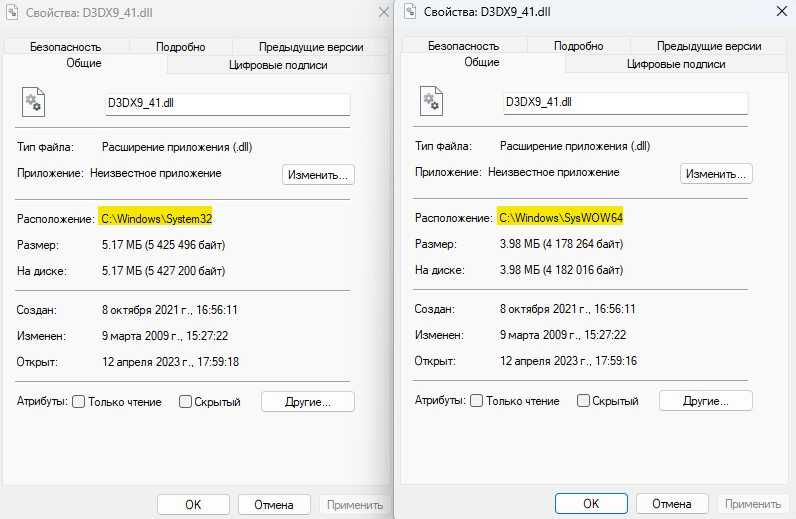
Task: Open Цифровые подписи tab in left window
Action: [278, 65]
